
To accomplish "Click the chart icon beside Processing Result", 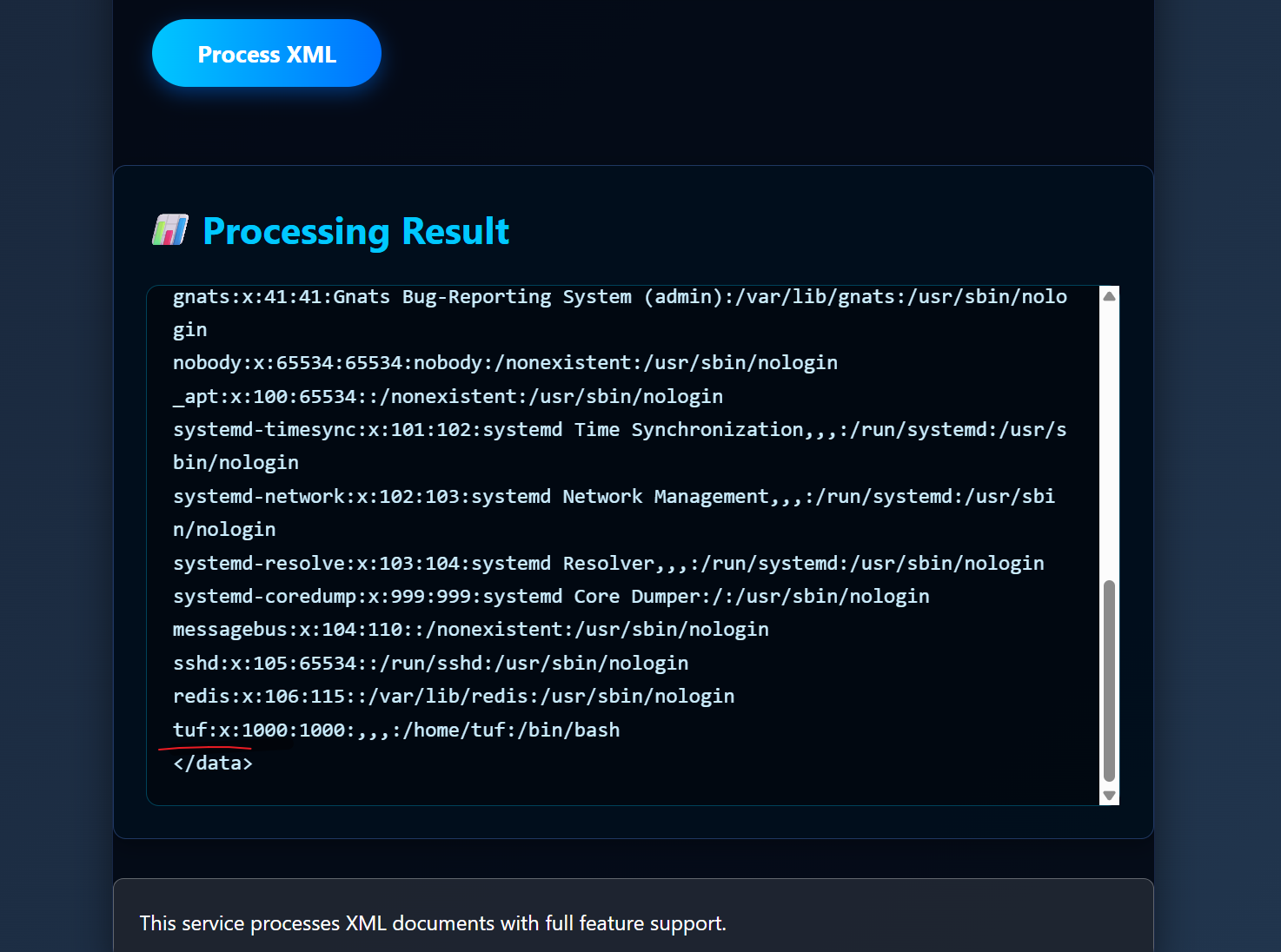I will pos(169,230).
